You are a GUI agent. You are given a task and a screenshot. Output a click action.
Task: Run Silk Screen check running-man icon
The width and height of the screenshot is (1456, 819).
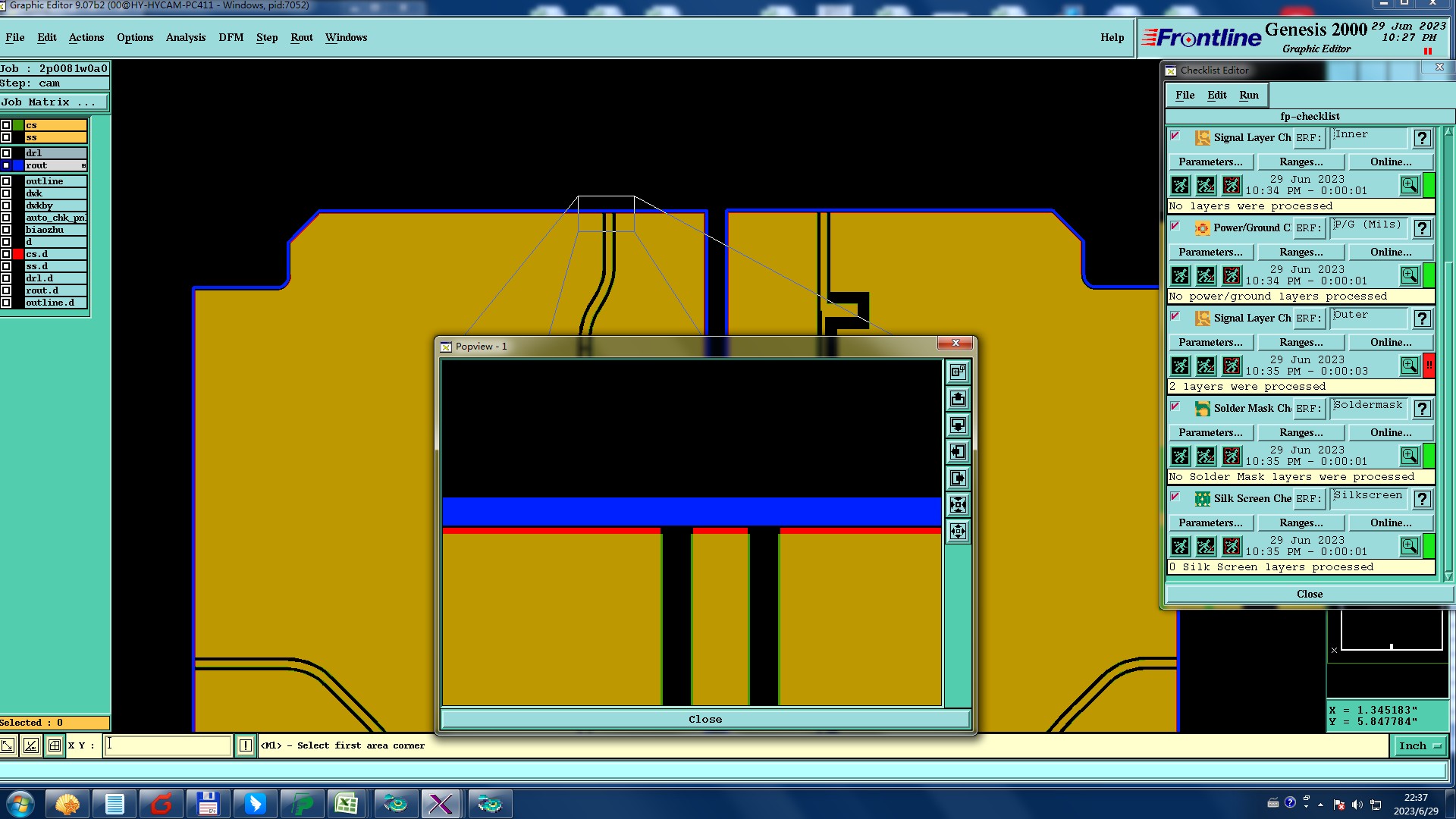1181,547
